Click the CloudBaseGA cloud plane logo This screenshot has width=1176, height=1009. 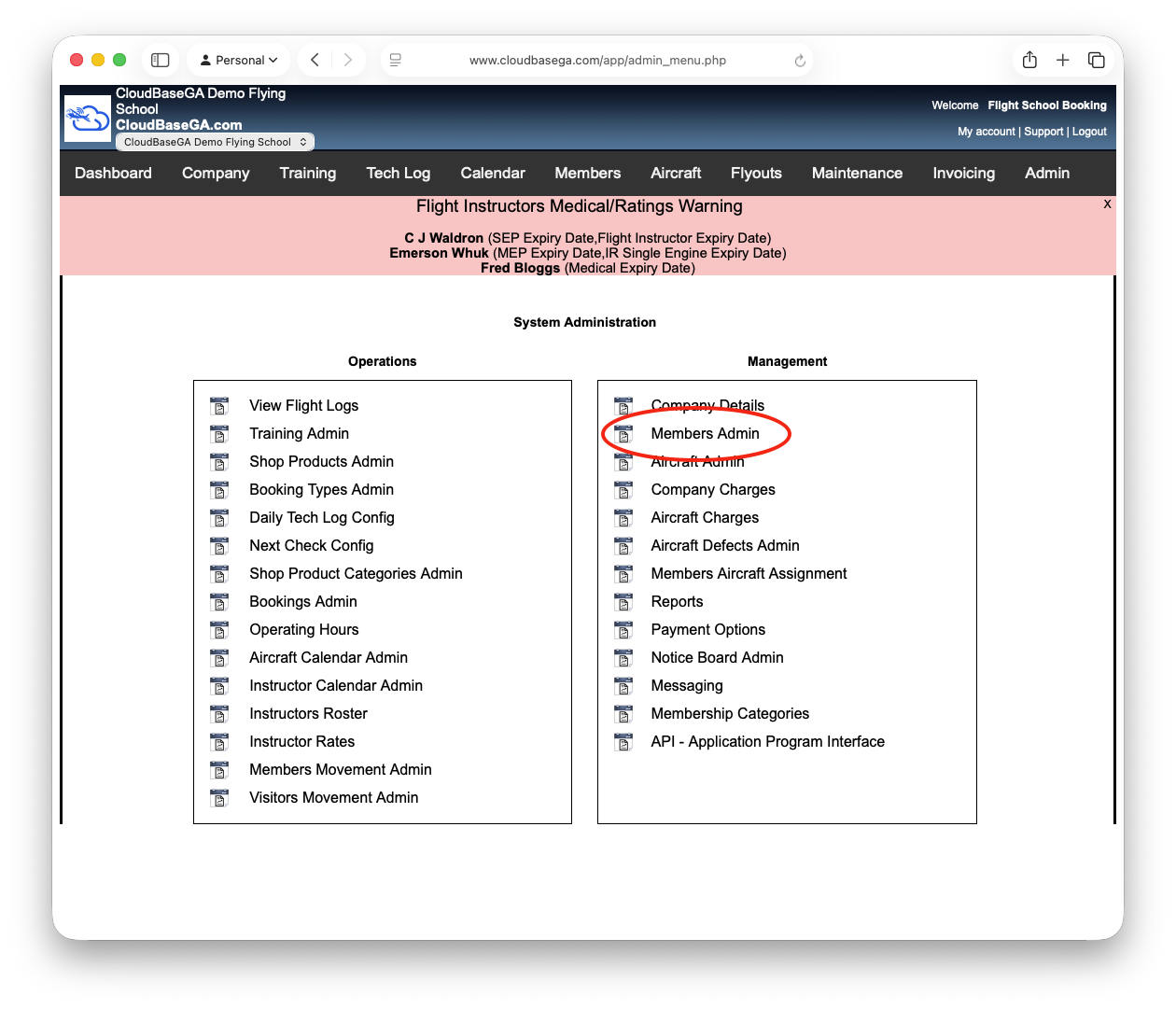coord(88,119)
